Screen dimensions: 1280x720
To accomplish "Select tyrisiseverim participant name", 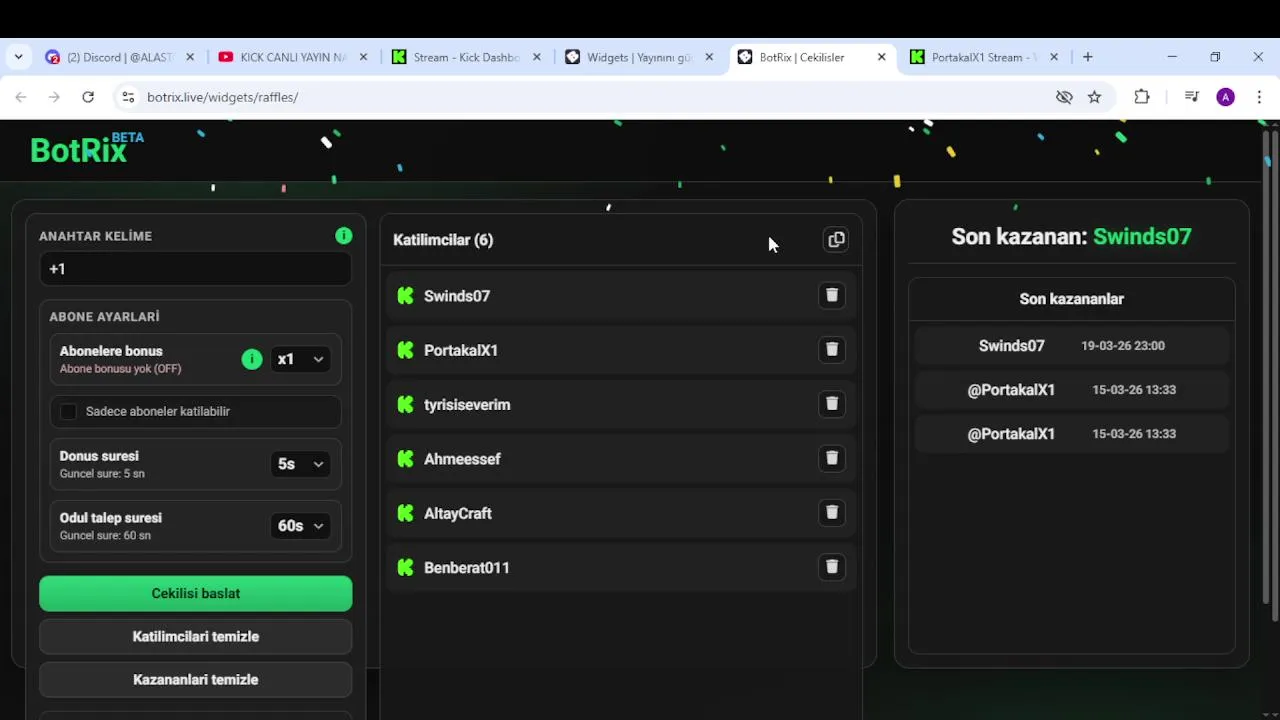I will 467,404.
